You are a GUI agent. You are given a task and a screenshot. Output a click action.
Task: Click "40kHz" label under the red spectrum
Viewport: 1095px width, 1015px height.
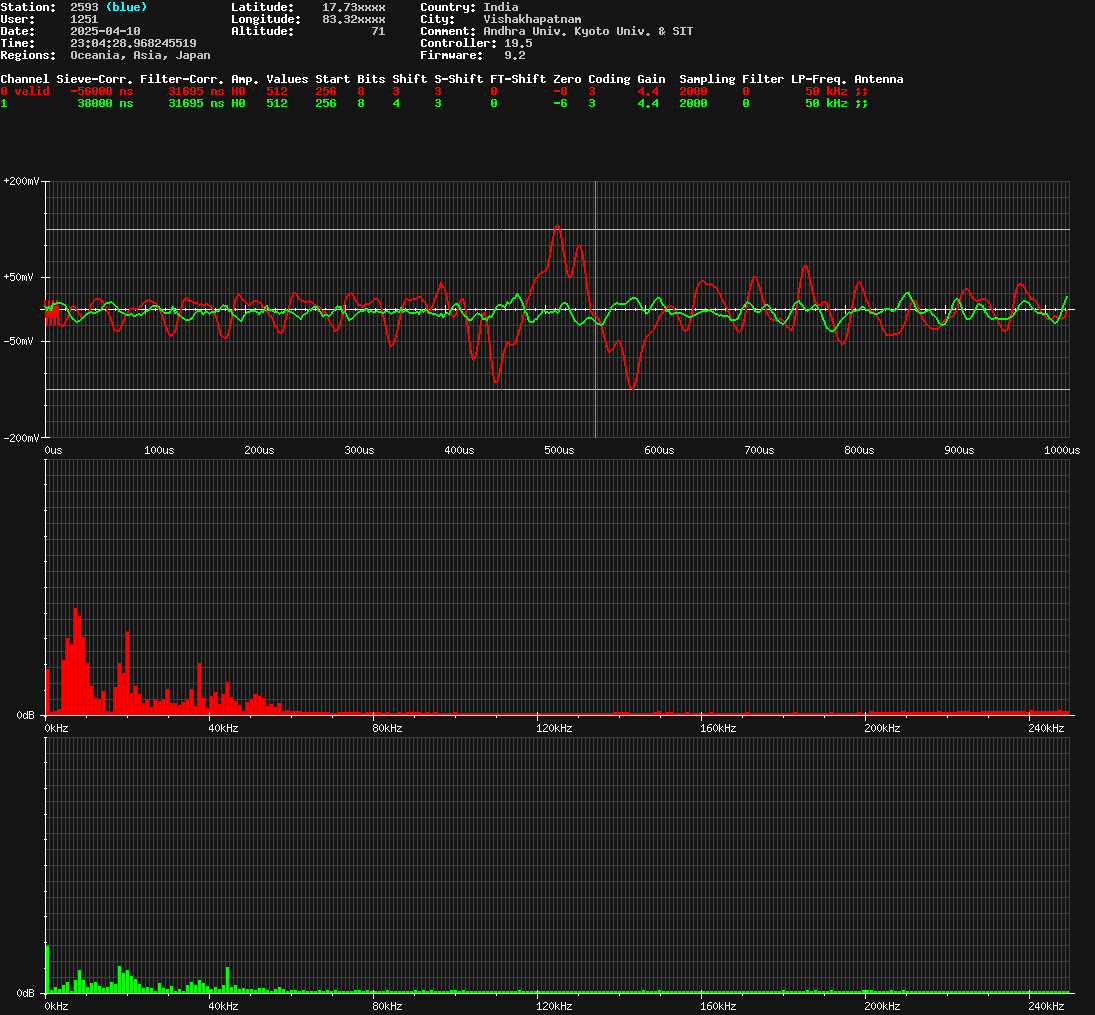(223, 728)
